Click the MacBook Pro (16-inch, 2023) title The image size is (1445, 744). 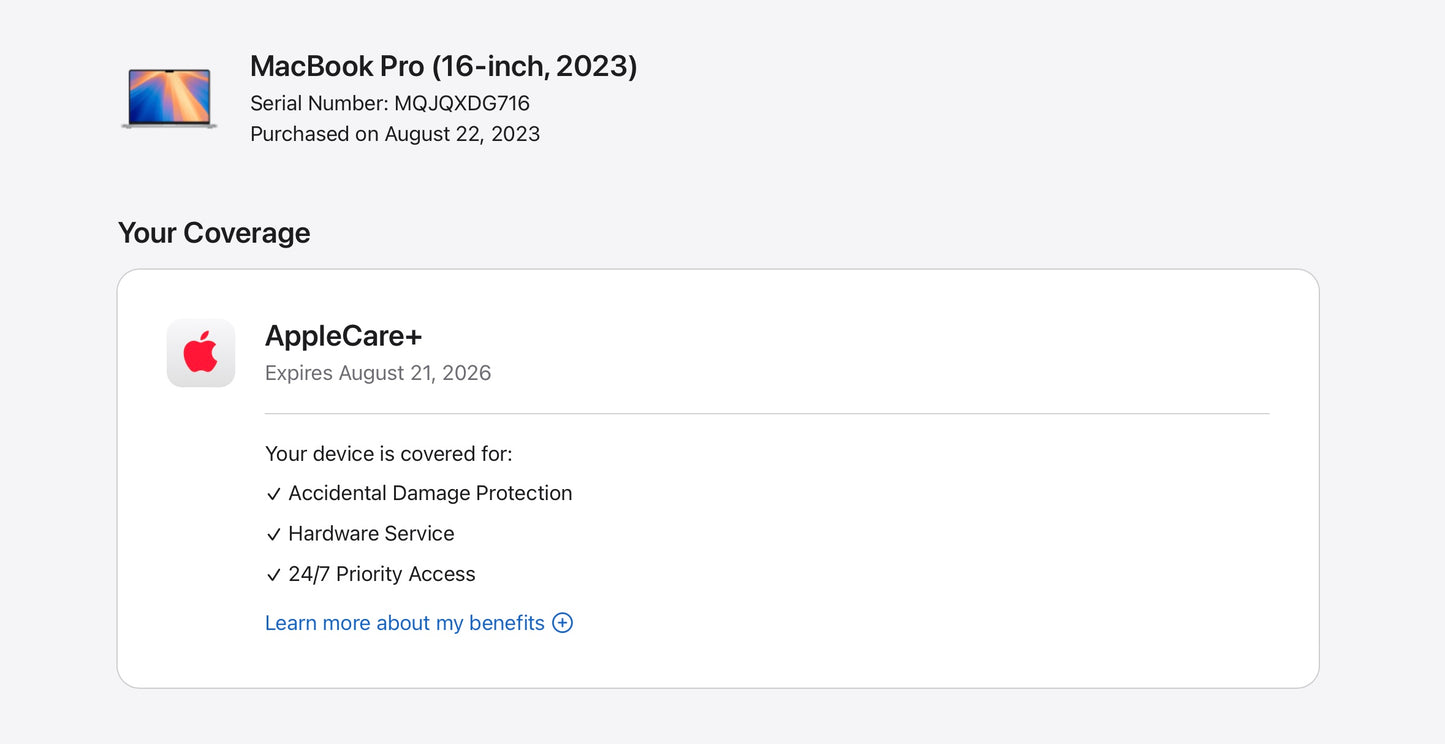443,65
